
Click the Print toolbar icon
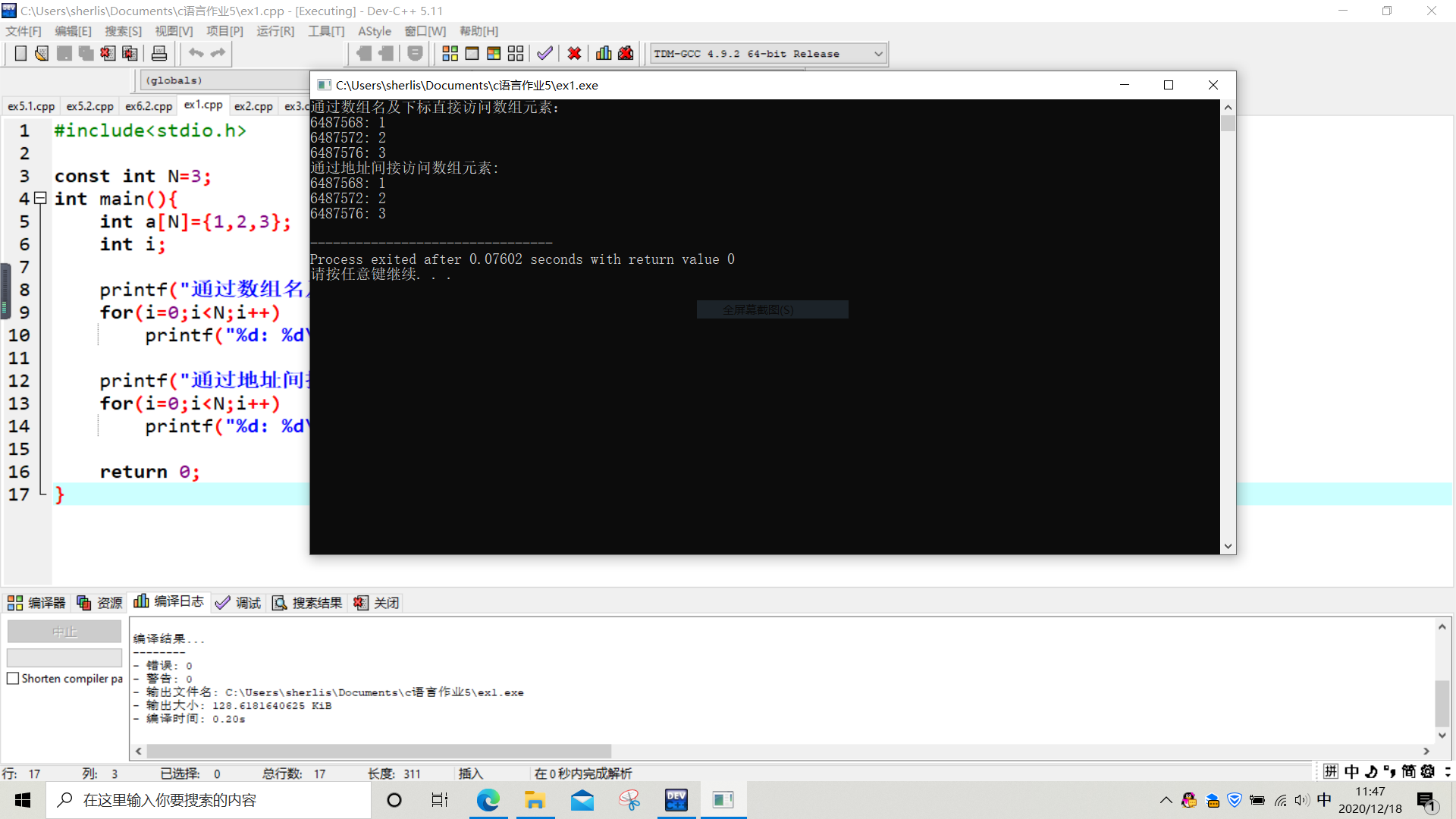pyautogui.click(x=159, y=53)
